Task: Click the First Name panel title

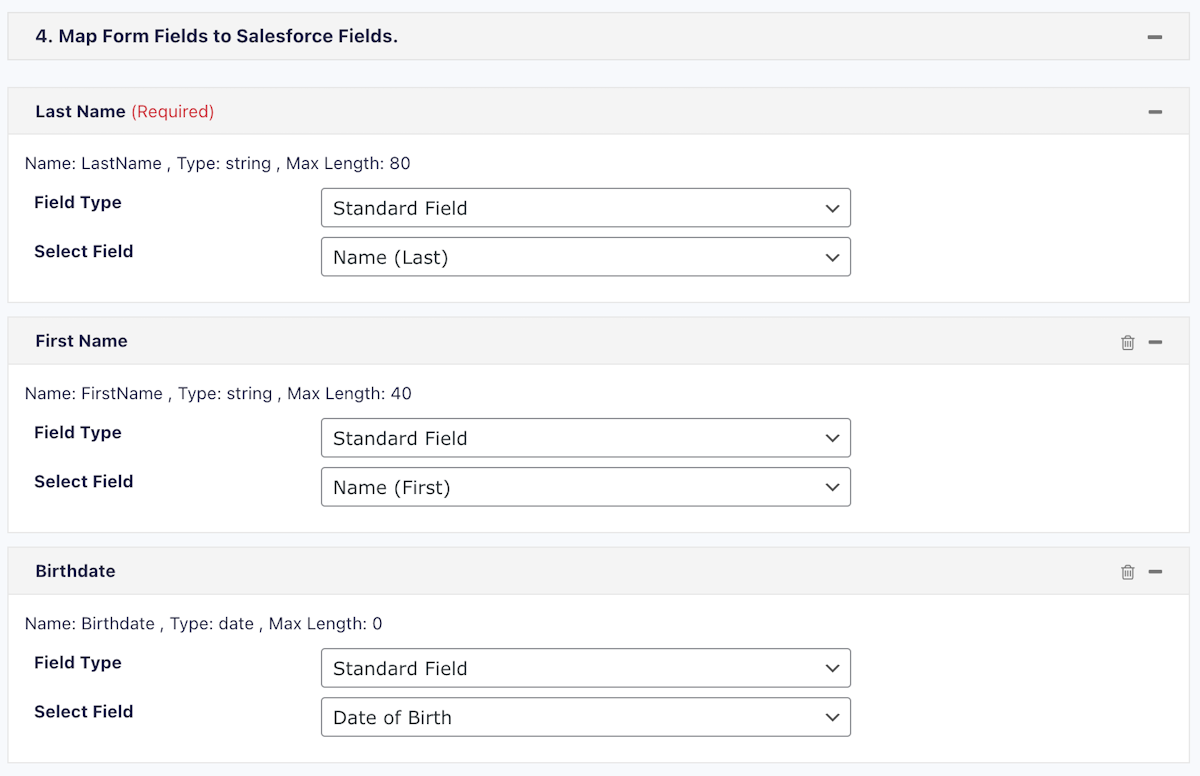Action: tap(81, 341)
